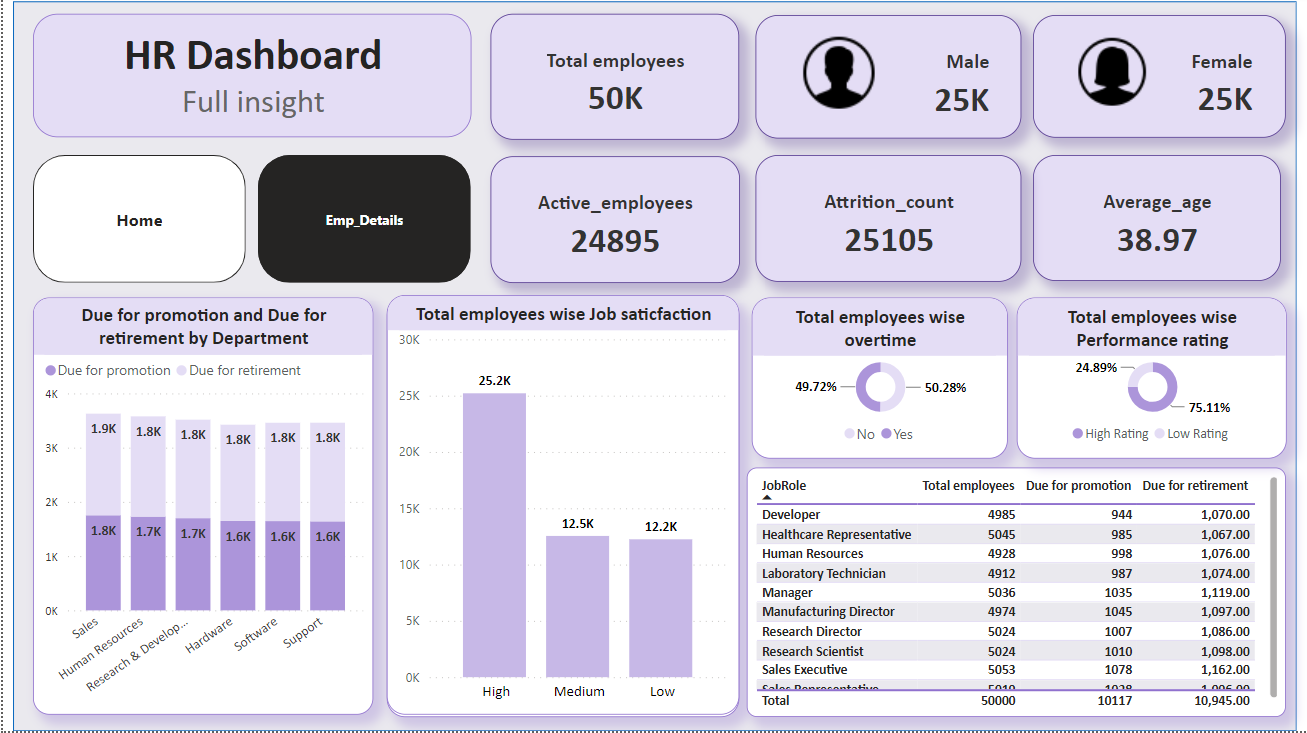1307x733 pixels.
Task: Click the Female employee silhouette icon
Action: pyautogui.click(x=1111, y=72)
